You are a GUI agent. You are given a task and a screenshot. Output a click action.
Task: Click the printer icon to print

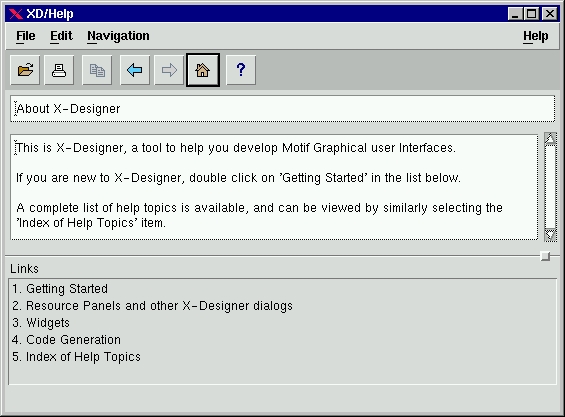(x=59, y=70)
